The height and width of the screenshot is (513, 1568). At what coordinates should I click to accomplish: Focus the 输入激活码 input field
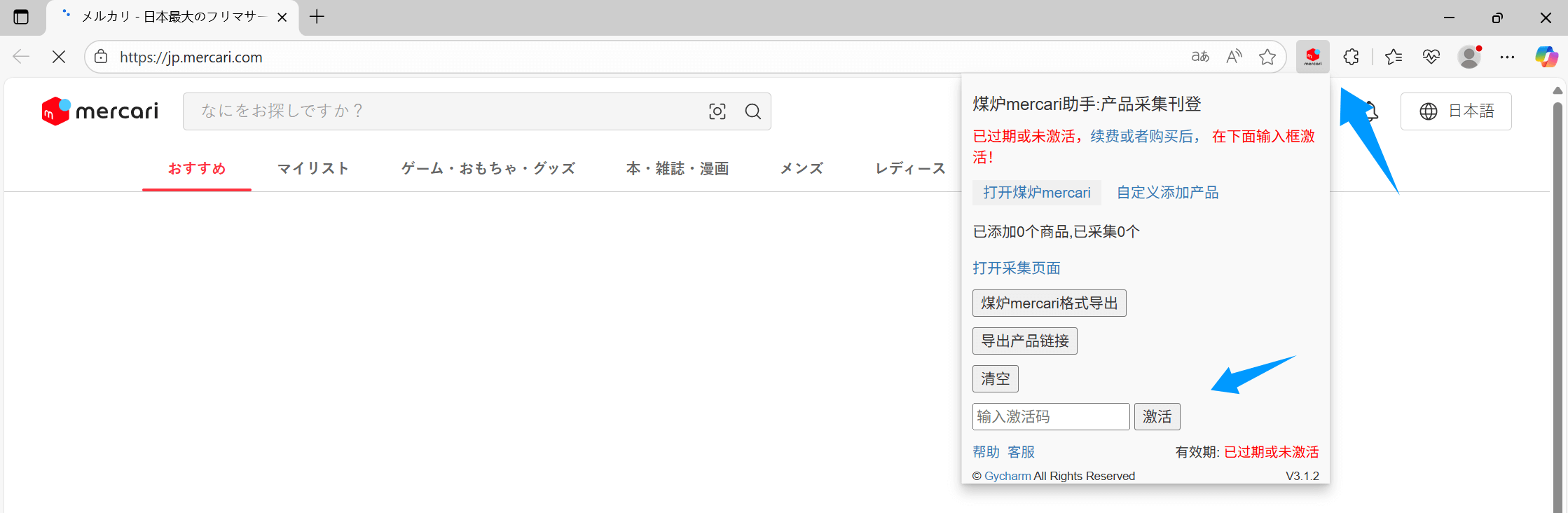[1051, 417]
